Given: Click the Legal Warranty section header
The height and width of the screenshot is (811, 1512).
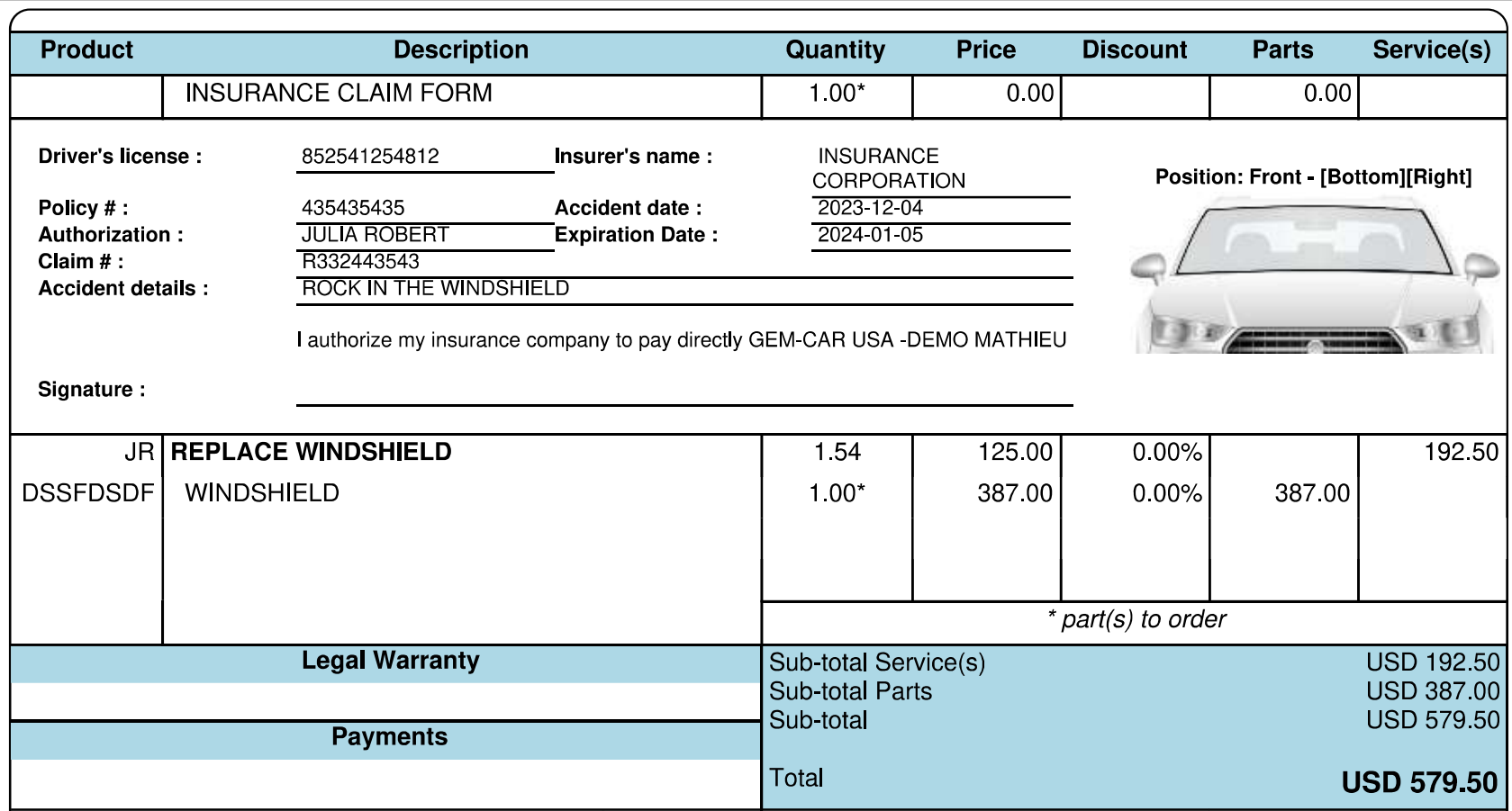Looking at the screenshot, I should coord(390,661).
